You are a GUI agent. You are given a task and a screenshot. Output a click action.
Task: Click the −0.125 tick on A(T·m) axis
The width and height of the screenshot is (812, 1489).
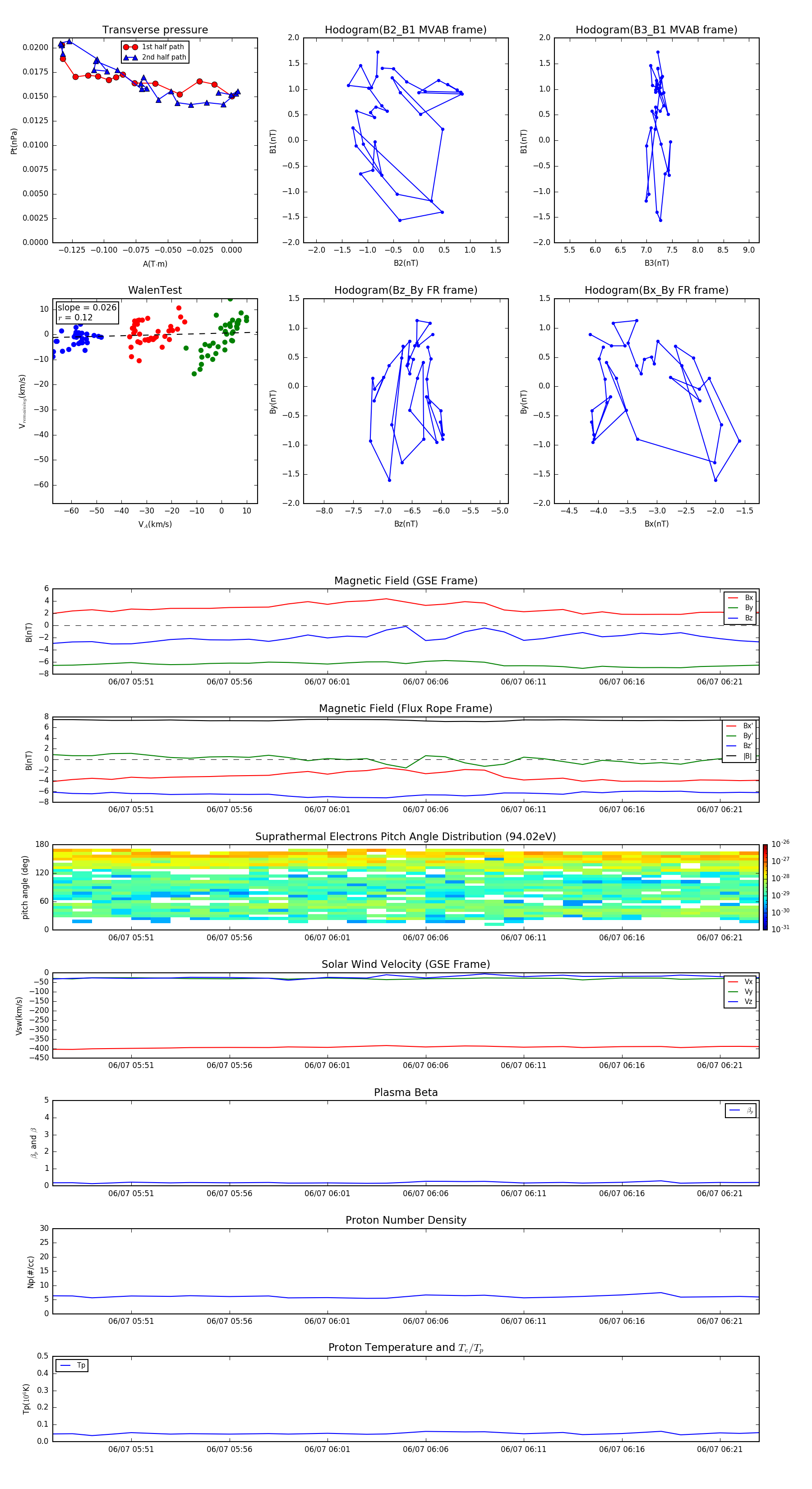[x=73, y=250]
